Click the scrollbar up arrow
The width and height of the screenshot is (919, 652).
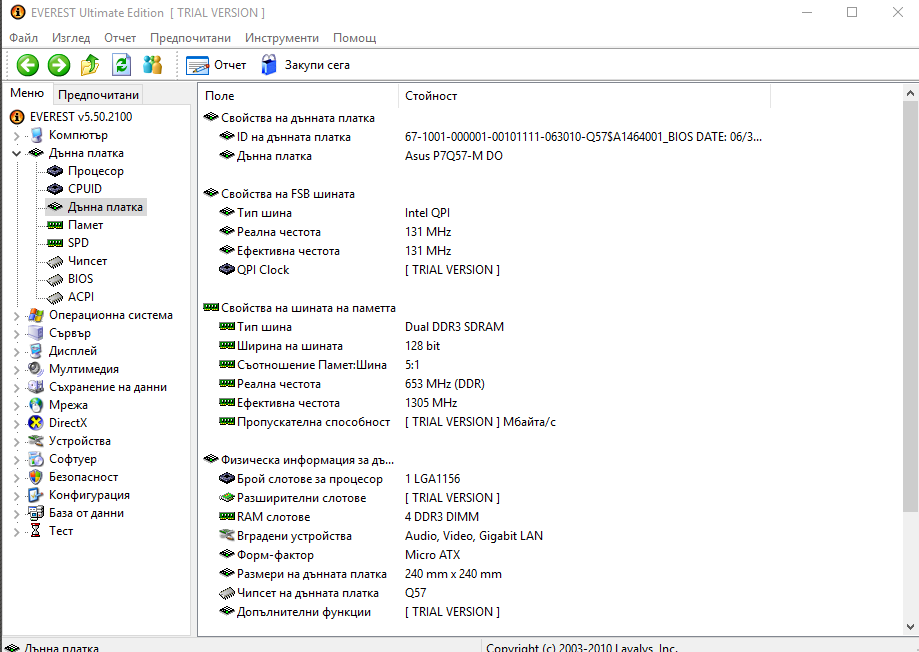pyautogui.click(x=910, y=93)
